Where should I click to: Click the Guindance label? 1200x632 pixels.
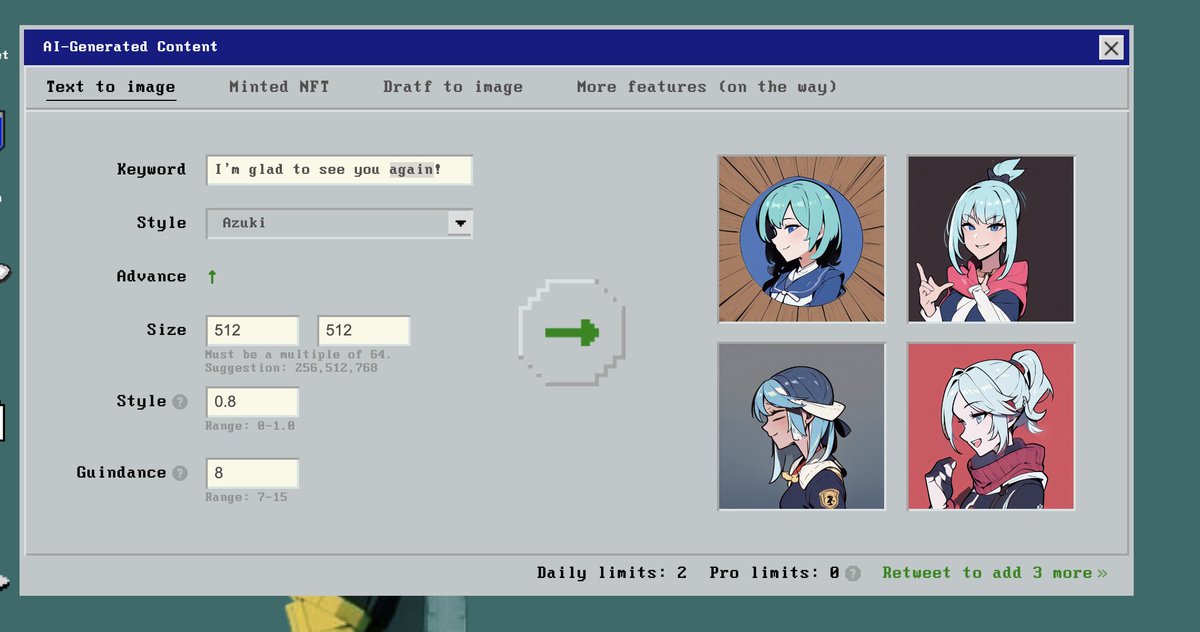pyautogui.click(x=121, y=473)
